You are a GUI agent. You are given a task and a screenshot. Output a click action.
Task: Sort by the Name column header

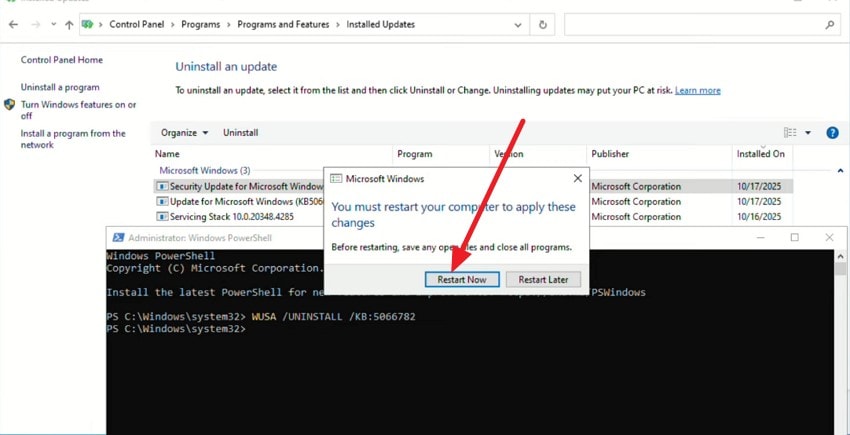coord(271,154)
